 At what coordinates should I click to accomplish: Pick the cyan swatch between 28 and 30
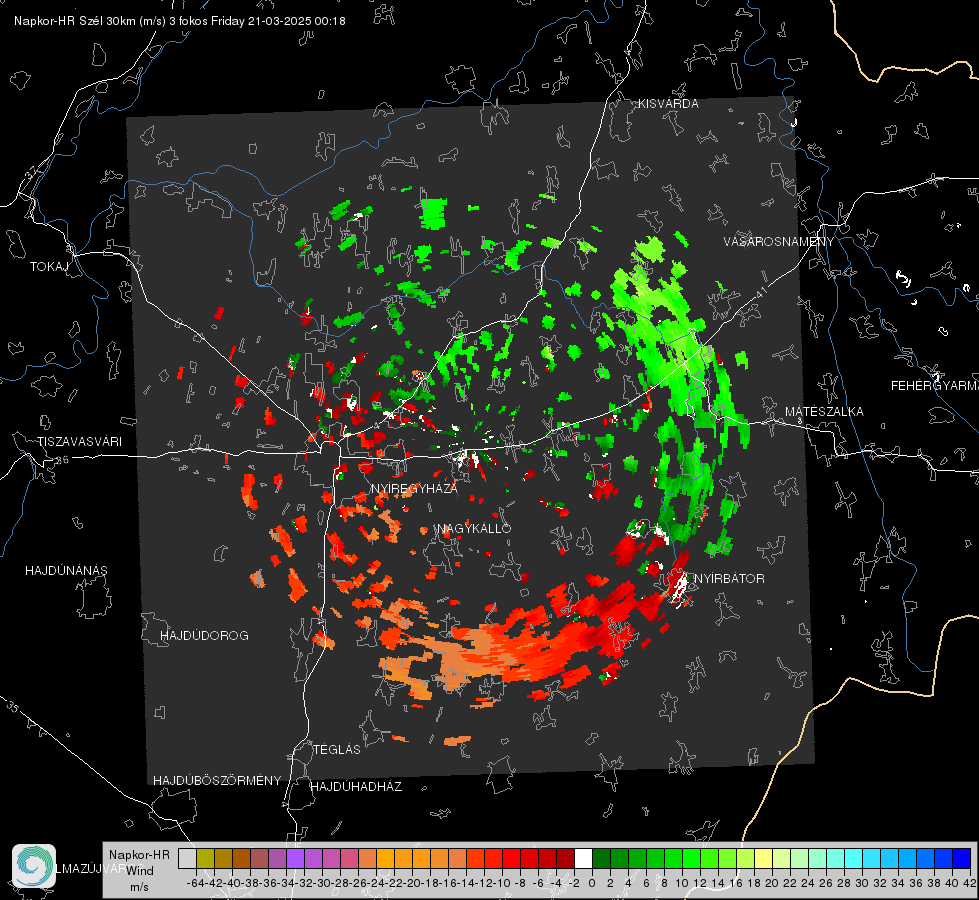coord(854,858)
